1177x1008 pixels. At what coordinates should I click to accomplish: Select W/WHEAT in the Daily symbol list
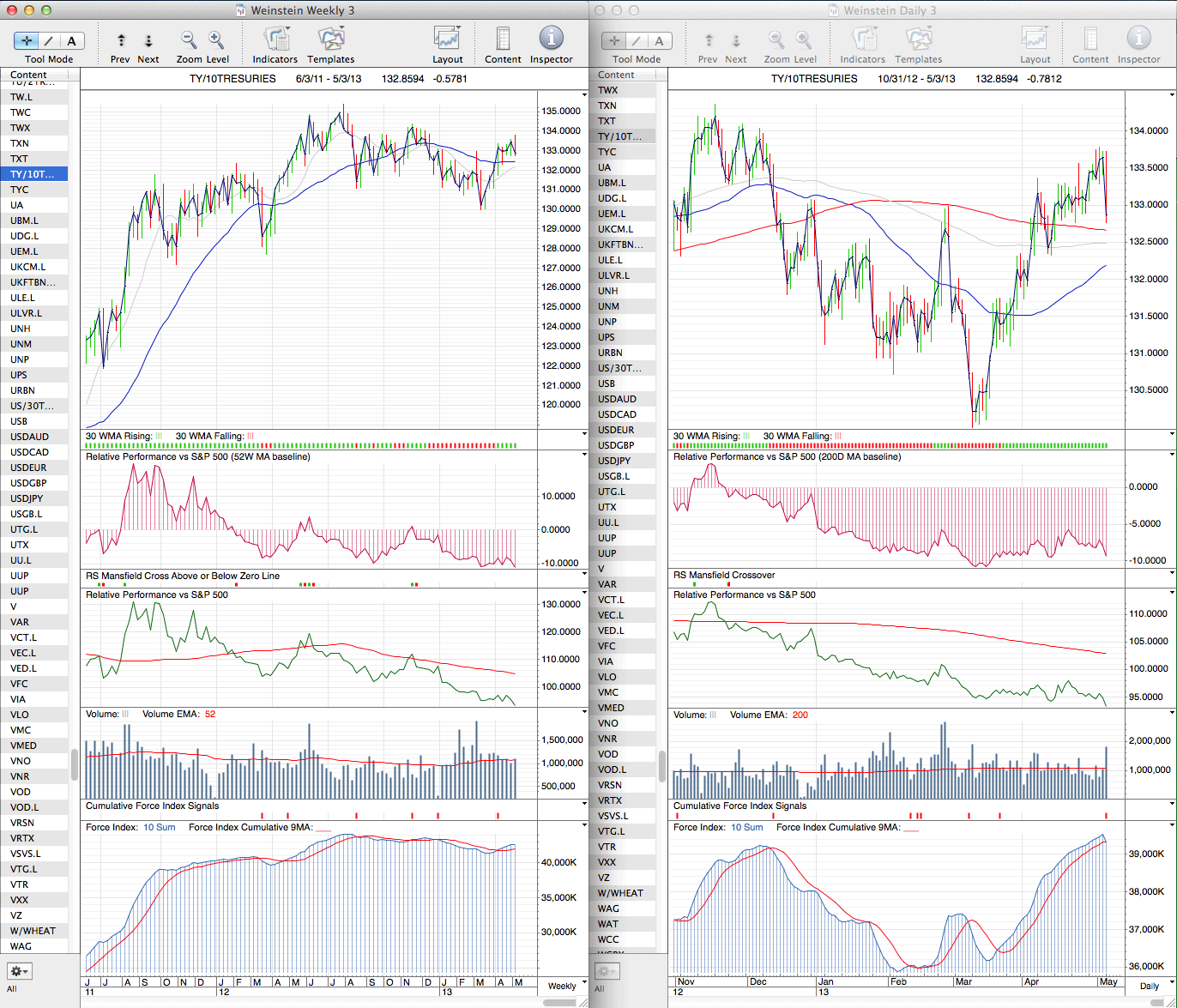[620, 893]
